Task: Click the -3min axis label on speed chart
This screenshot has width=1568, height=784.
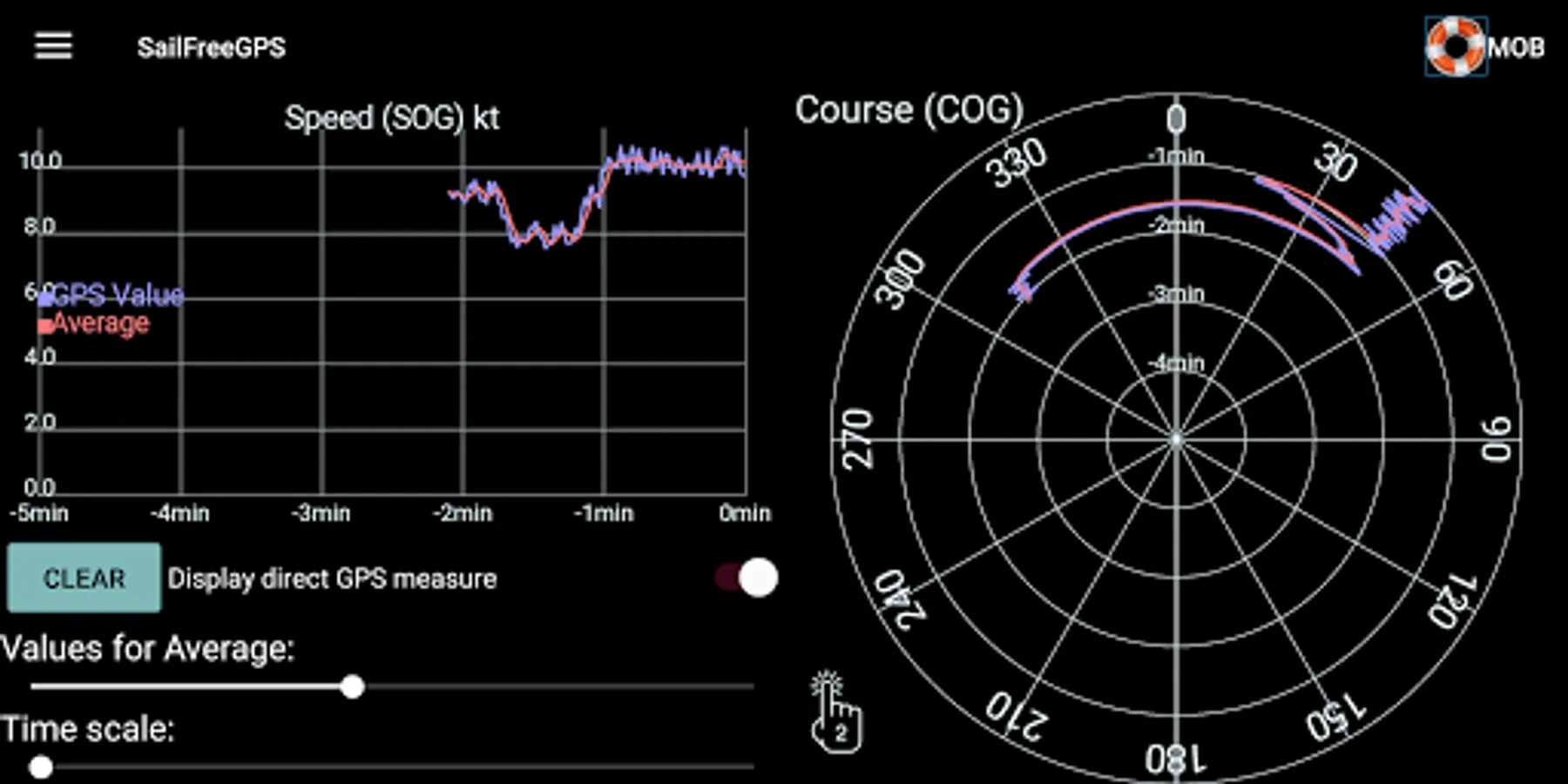Action: click(x=321, y=513)
